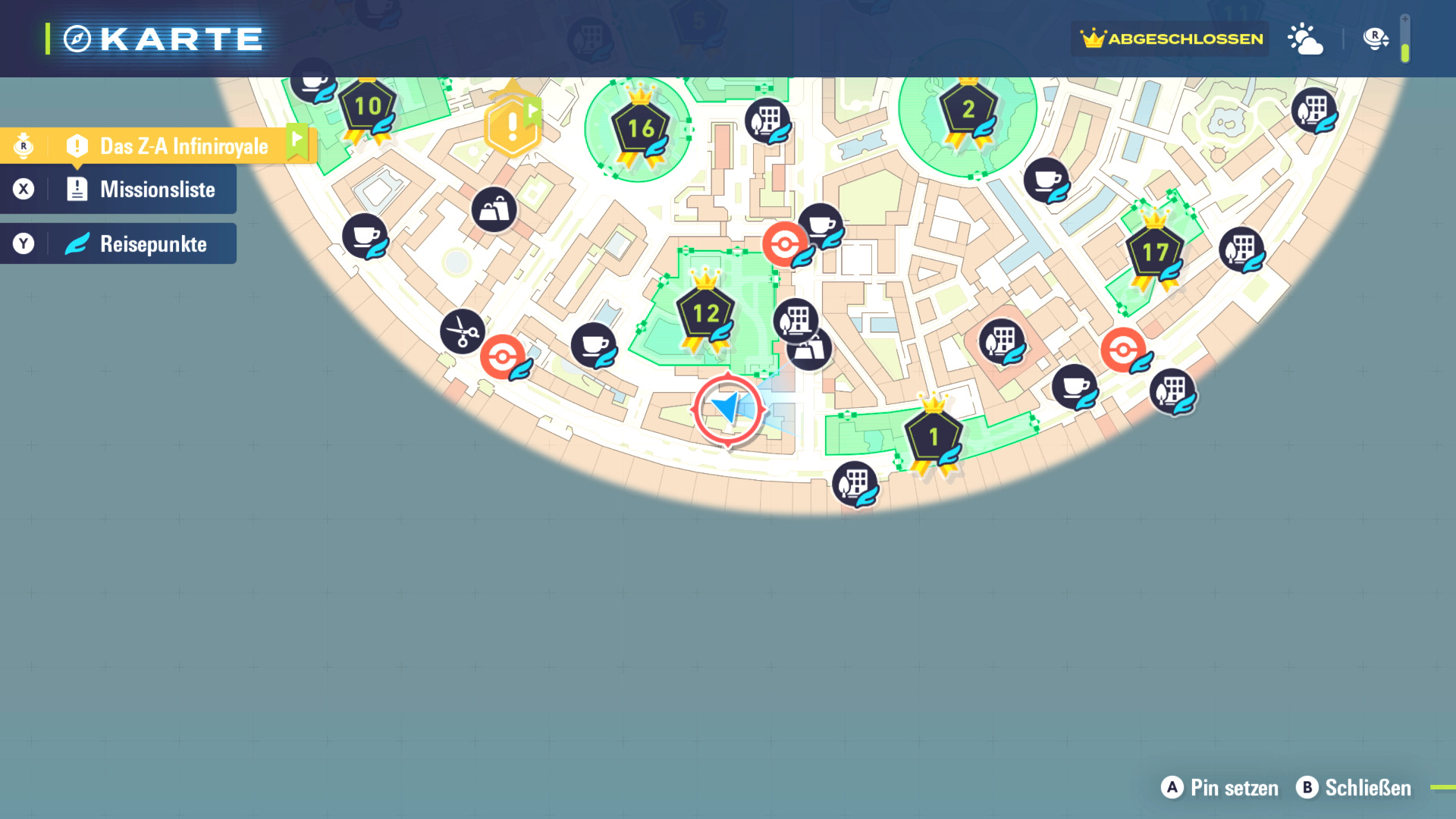The image size is (1456, 819).
Task: Select wild zone 10 badge
Action: point(368,106)
